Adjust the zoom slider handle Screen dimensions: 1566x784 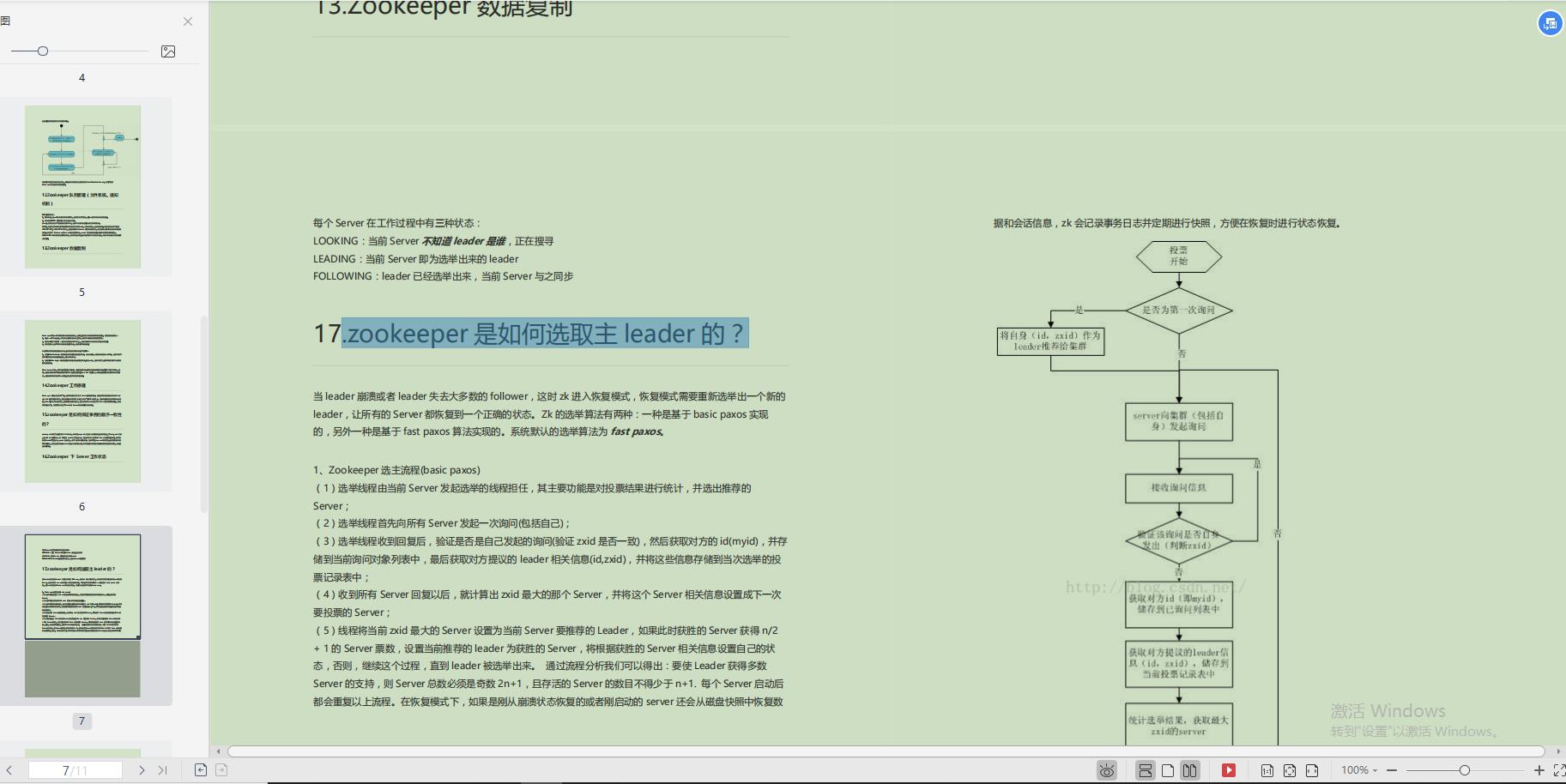click(x=1465, y=770)
